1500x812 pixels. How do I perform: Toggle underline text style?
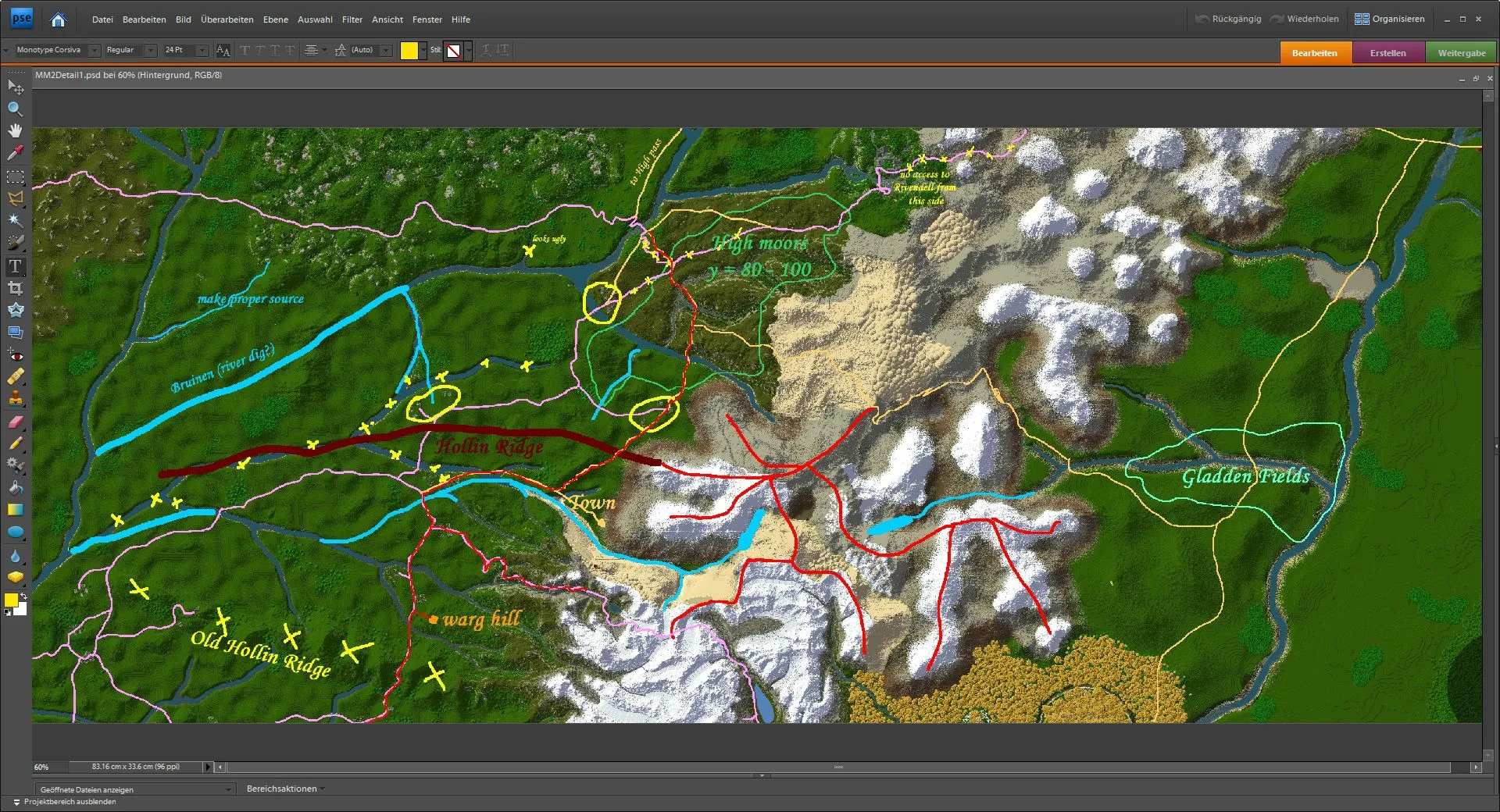pos(275,50)
